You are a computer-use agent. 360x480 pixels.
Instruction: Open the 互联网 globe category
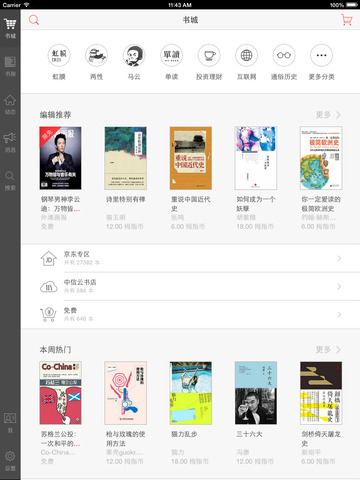tap(246, 55)
